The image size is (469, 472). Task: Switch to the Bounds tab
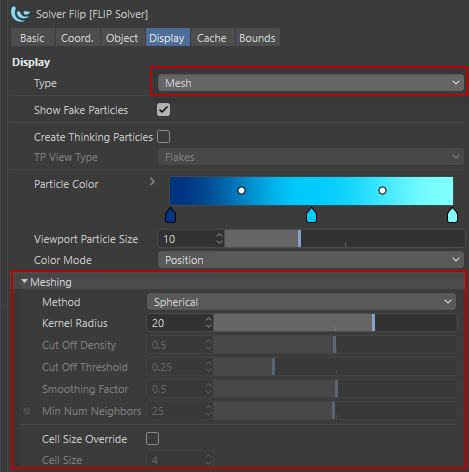tap(257, 38)
